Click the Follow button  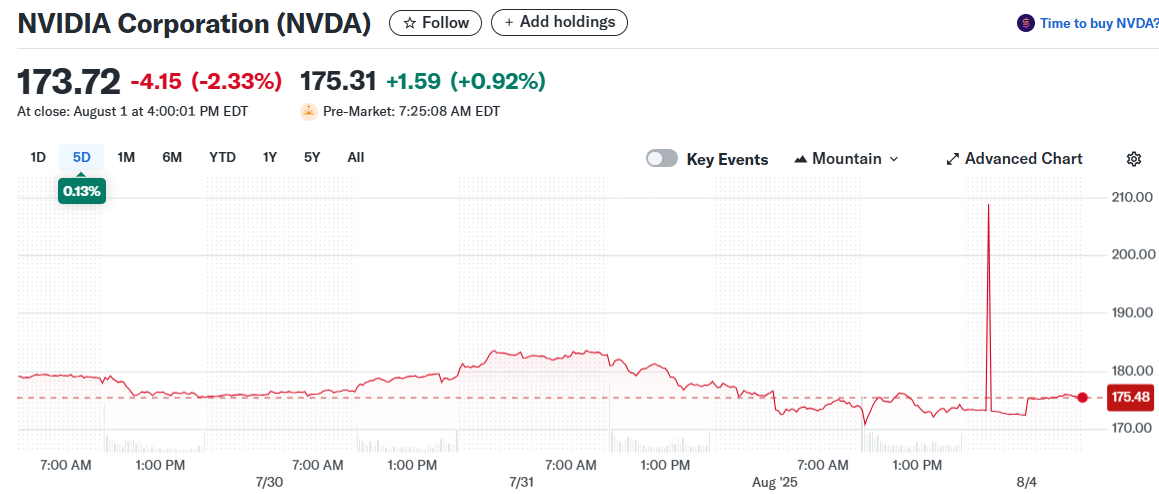coord(435,23)
